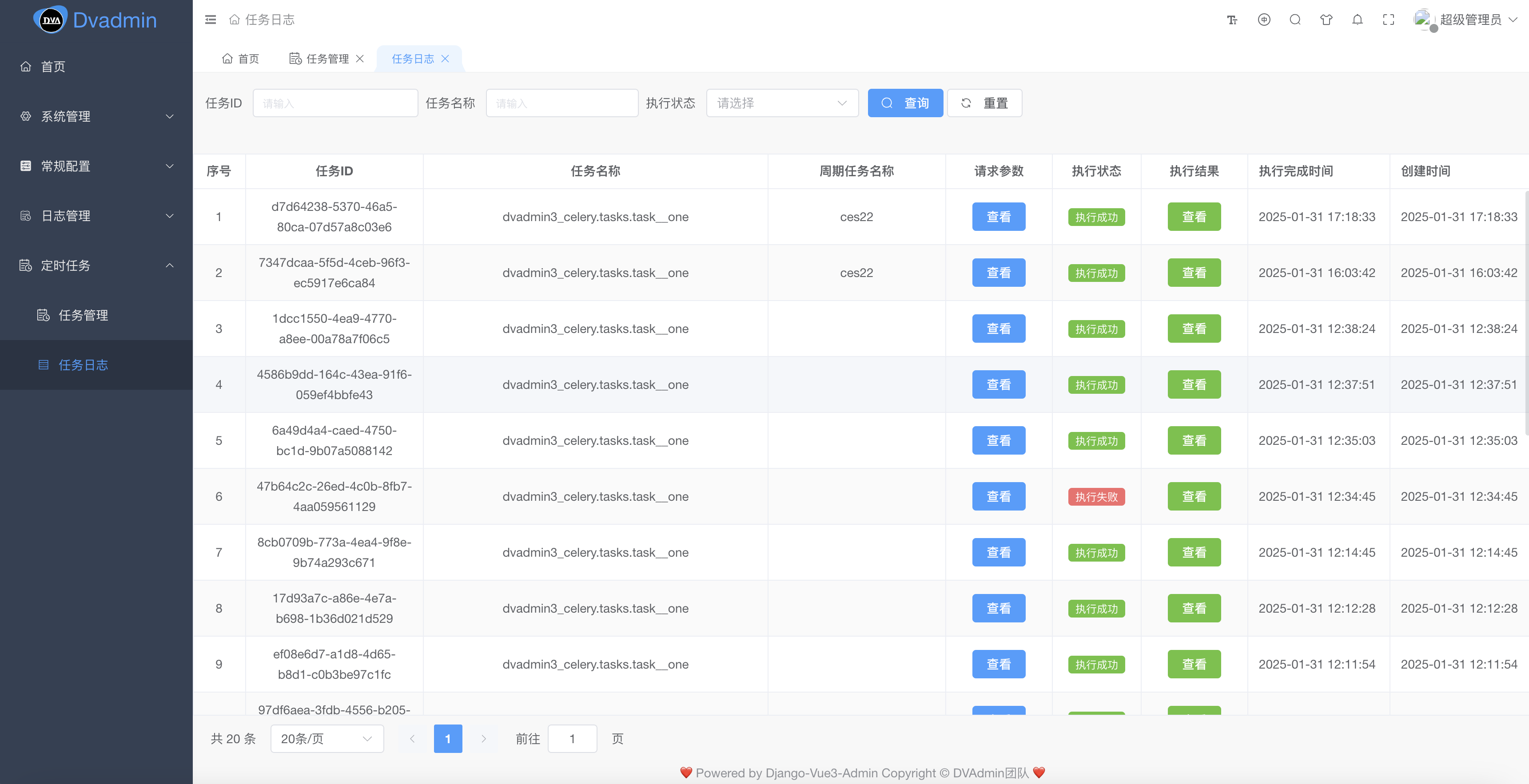Click the Dvadmin logo
The image size is (1529, 784).
[x=95, y=20]
